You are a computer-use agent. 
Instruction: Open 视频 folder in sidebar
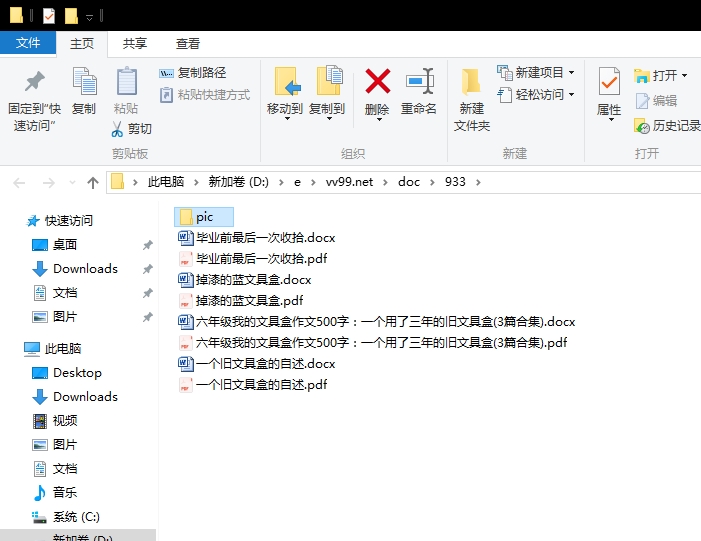click(x=55, y=421)
